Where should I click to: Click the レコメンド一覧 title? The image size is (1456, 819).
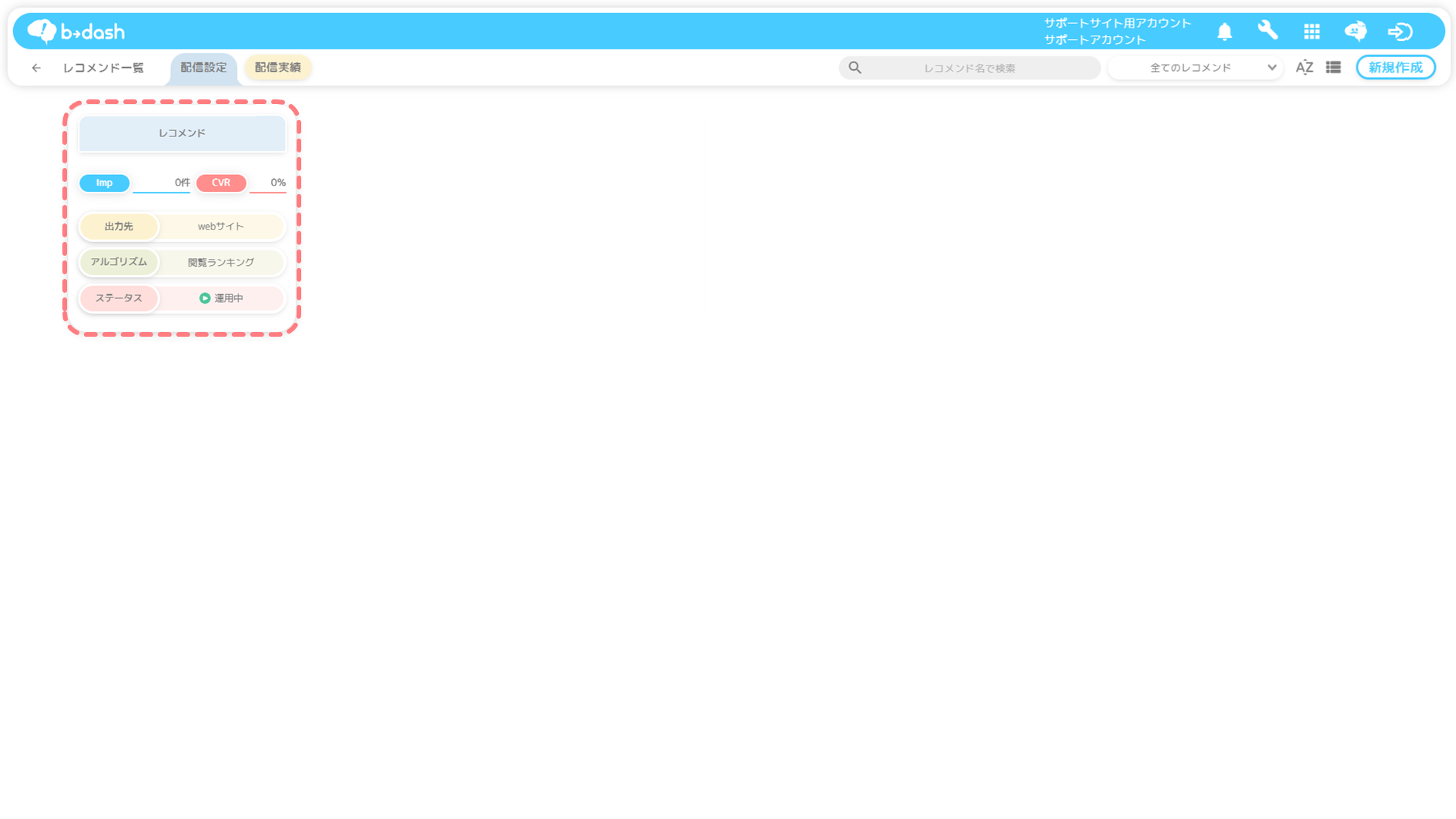(x=104, y=68)
